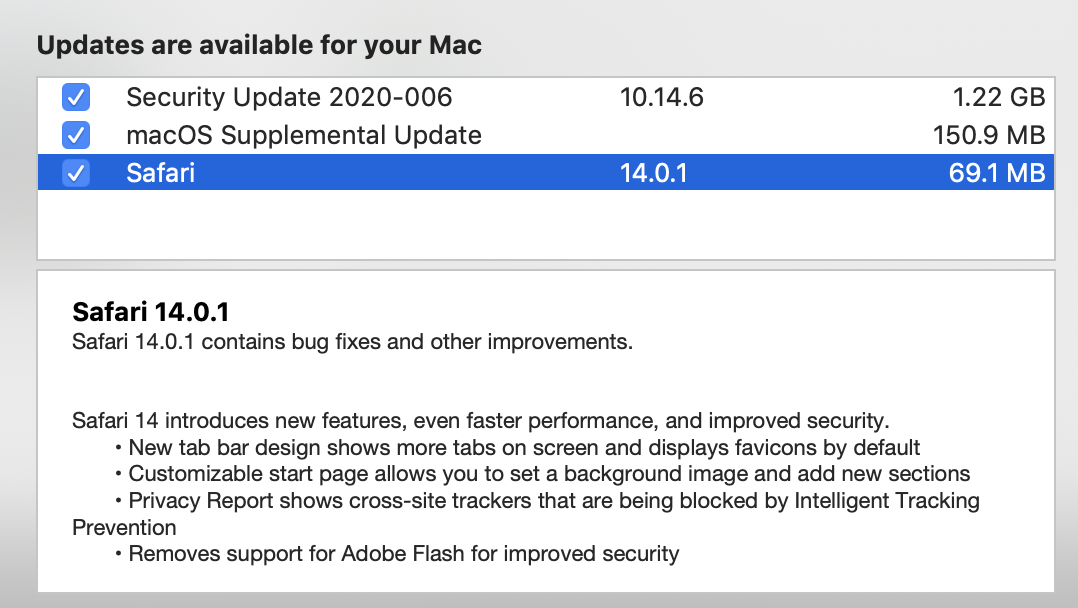Highlight the macOS Supplemental Update name

pyautogui.click(x=304, y=135)
